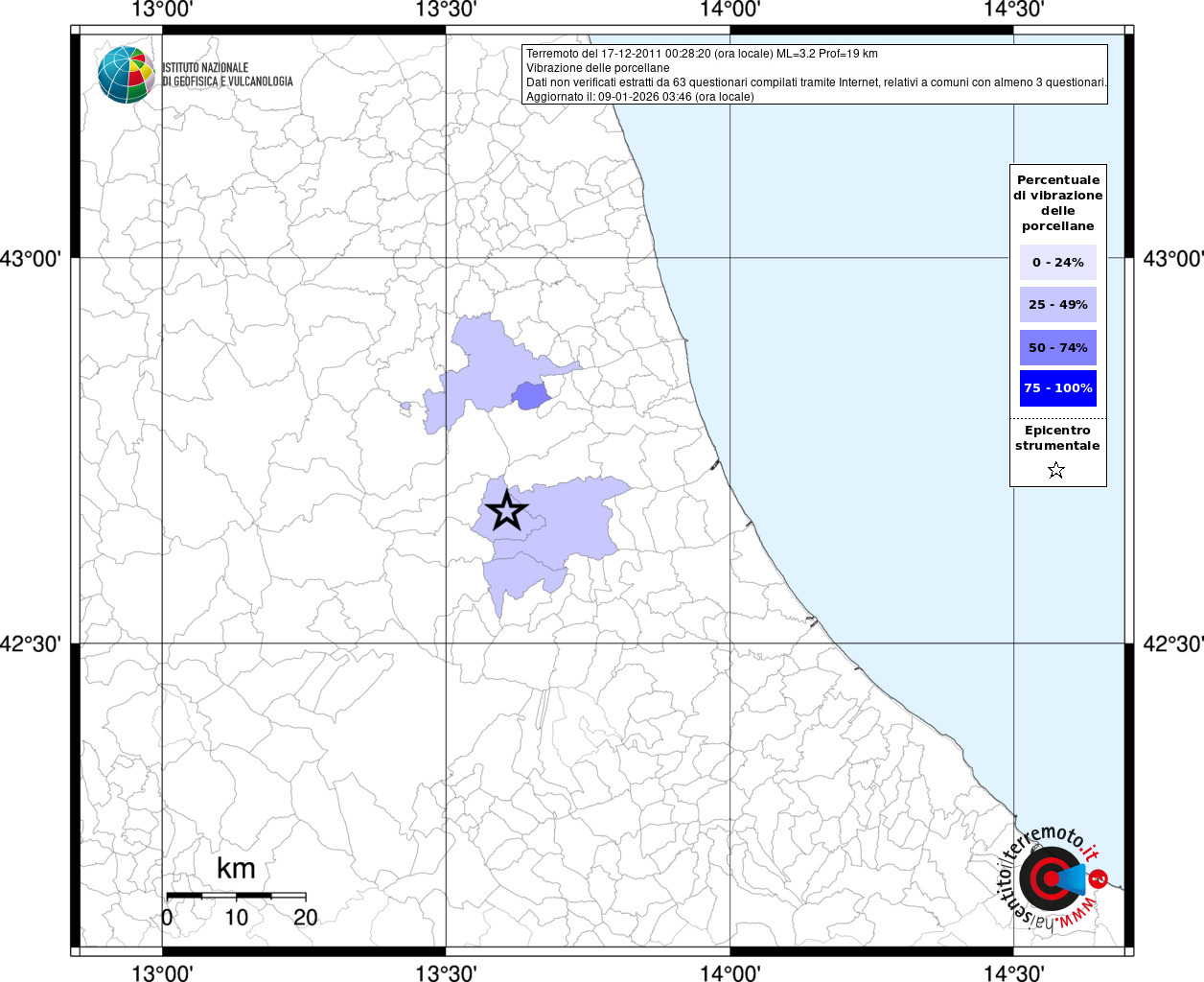Click the top axis label 14°00'
This screenshot has height=982, width=1204.
pos(730,10)
